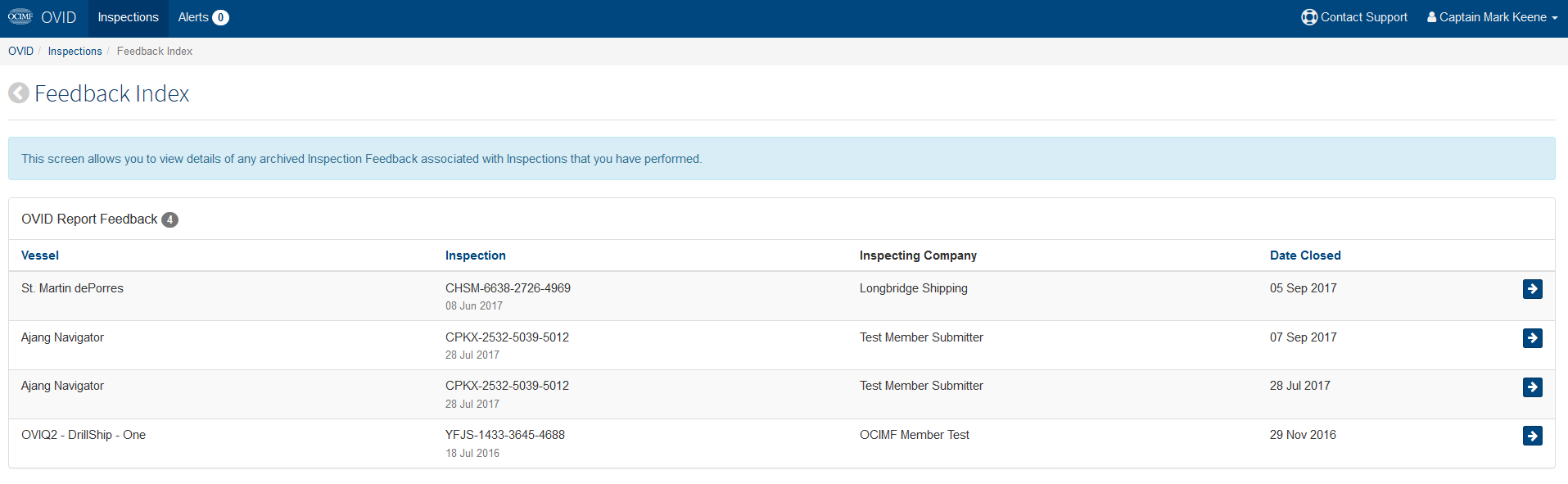Open arrow for Ajang Navigator closed 28 Jul 2017
1568x484 pixels.
click(1532, 387)
